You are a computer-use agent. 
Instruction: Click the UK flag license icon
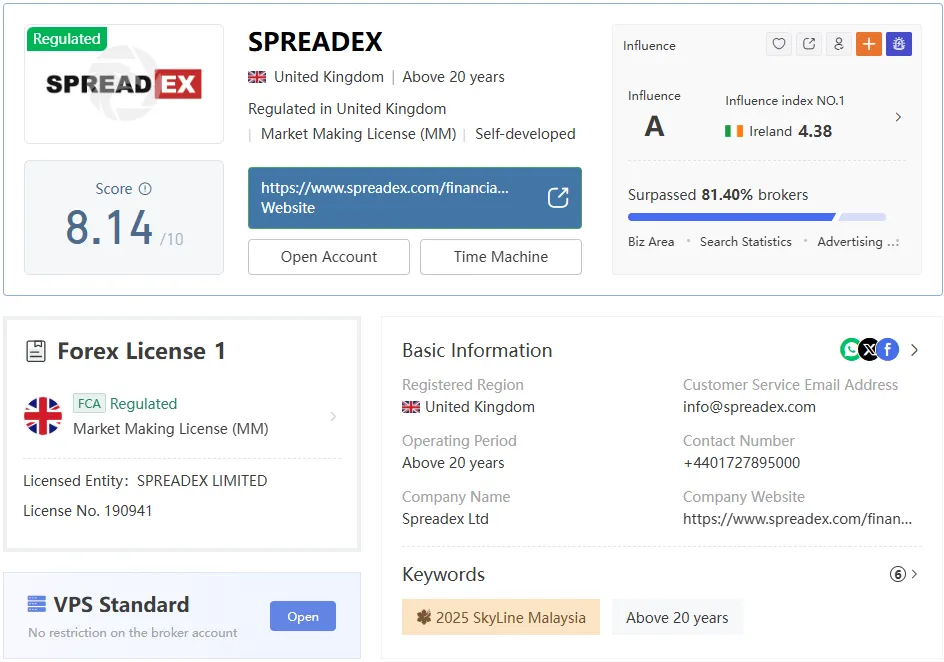tap(43, 416)
